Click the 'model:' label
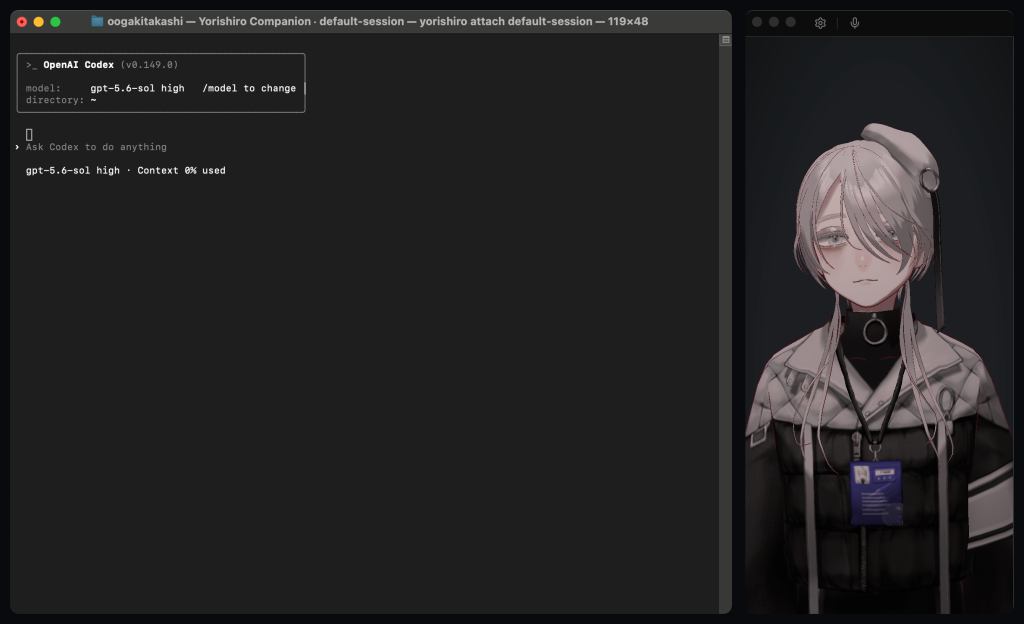Image resolution: width=1024 pixels, height=624 pixels. [43, 88]
